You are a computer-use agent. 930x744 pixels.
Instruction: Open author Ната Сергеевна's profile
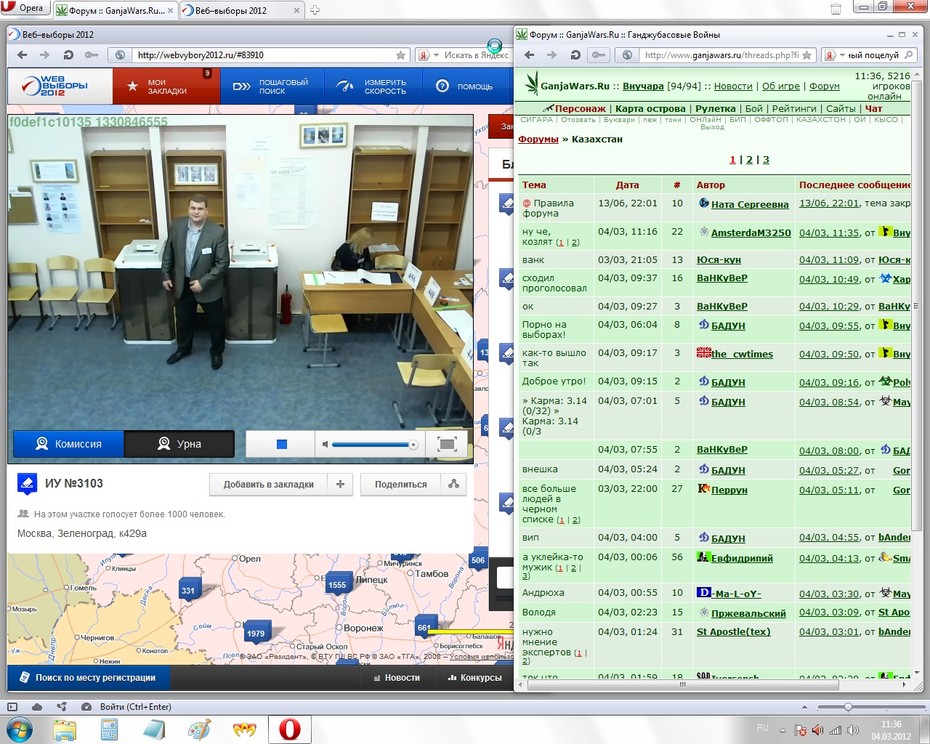pos(750,205)
